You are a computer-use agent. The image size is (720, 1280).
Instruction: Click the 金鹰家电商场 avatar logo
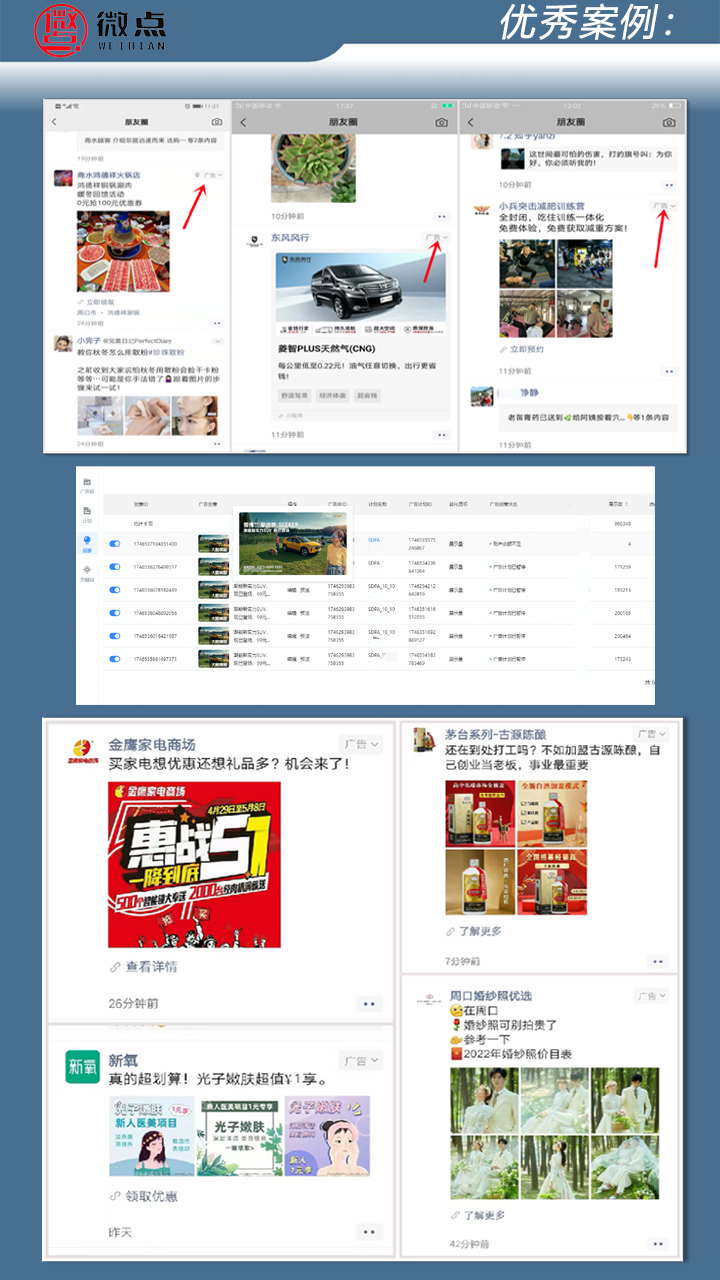(82, 750)
